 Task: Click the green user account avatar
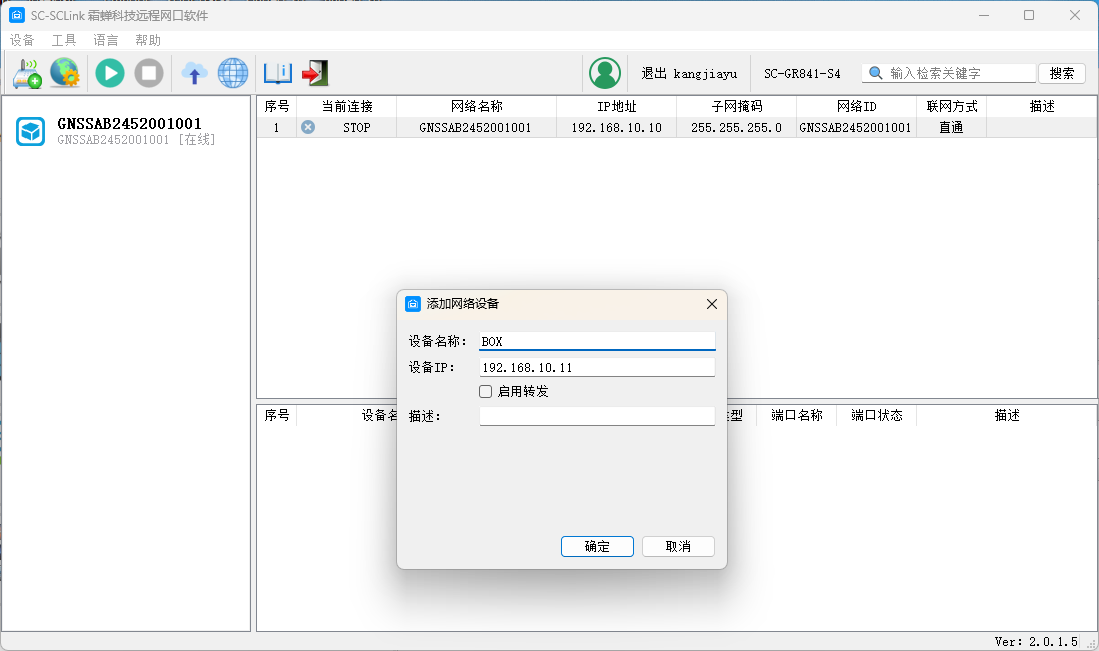click(604, 73)
